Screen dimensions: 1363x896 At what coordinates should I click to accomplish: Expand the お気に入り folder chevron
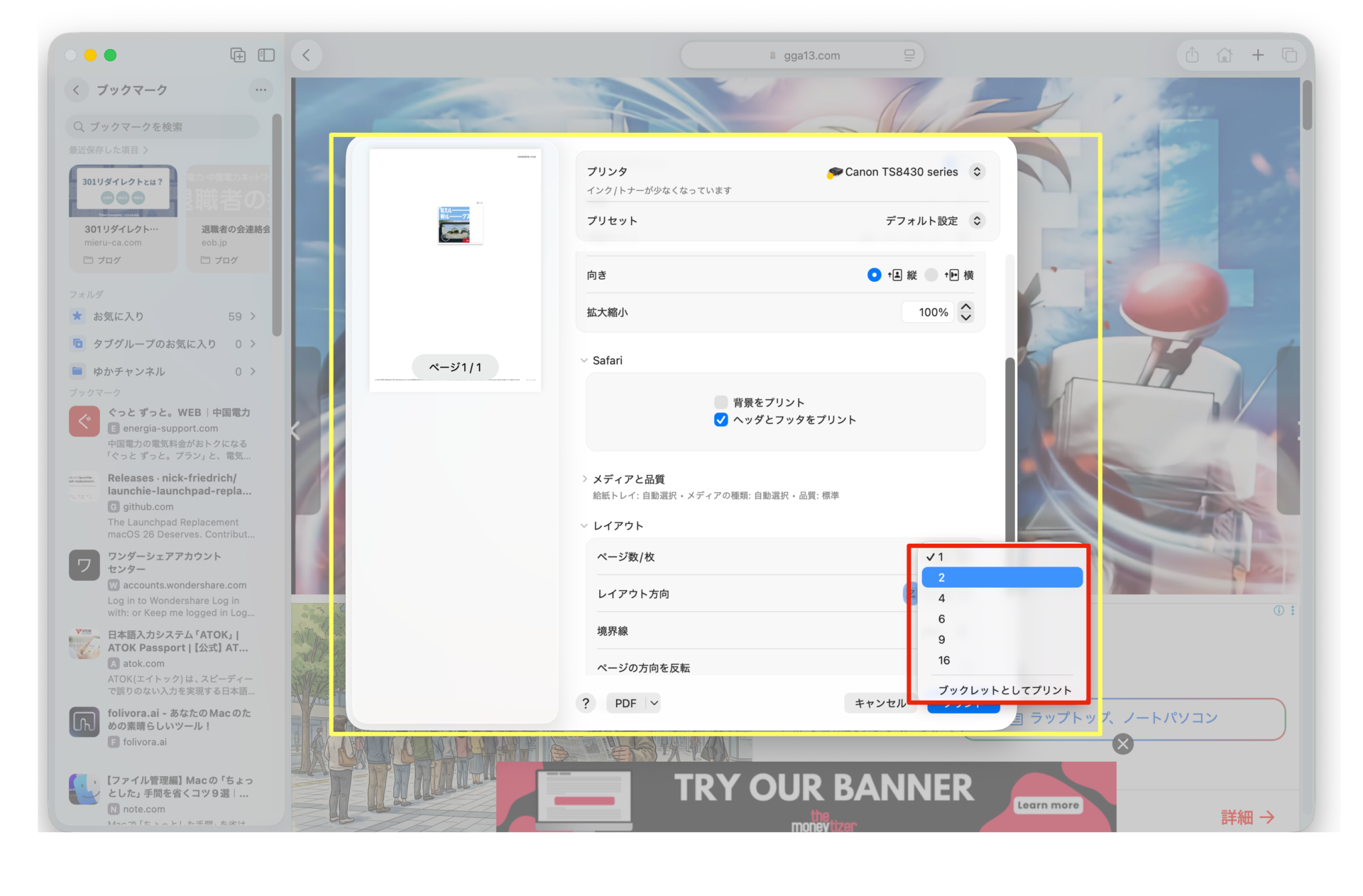(253, 316)
